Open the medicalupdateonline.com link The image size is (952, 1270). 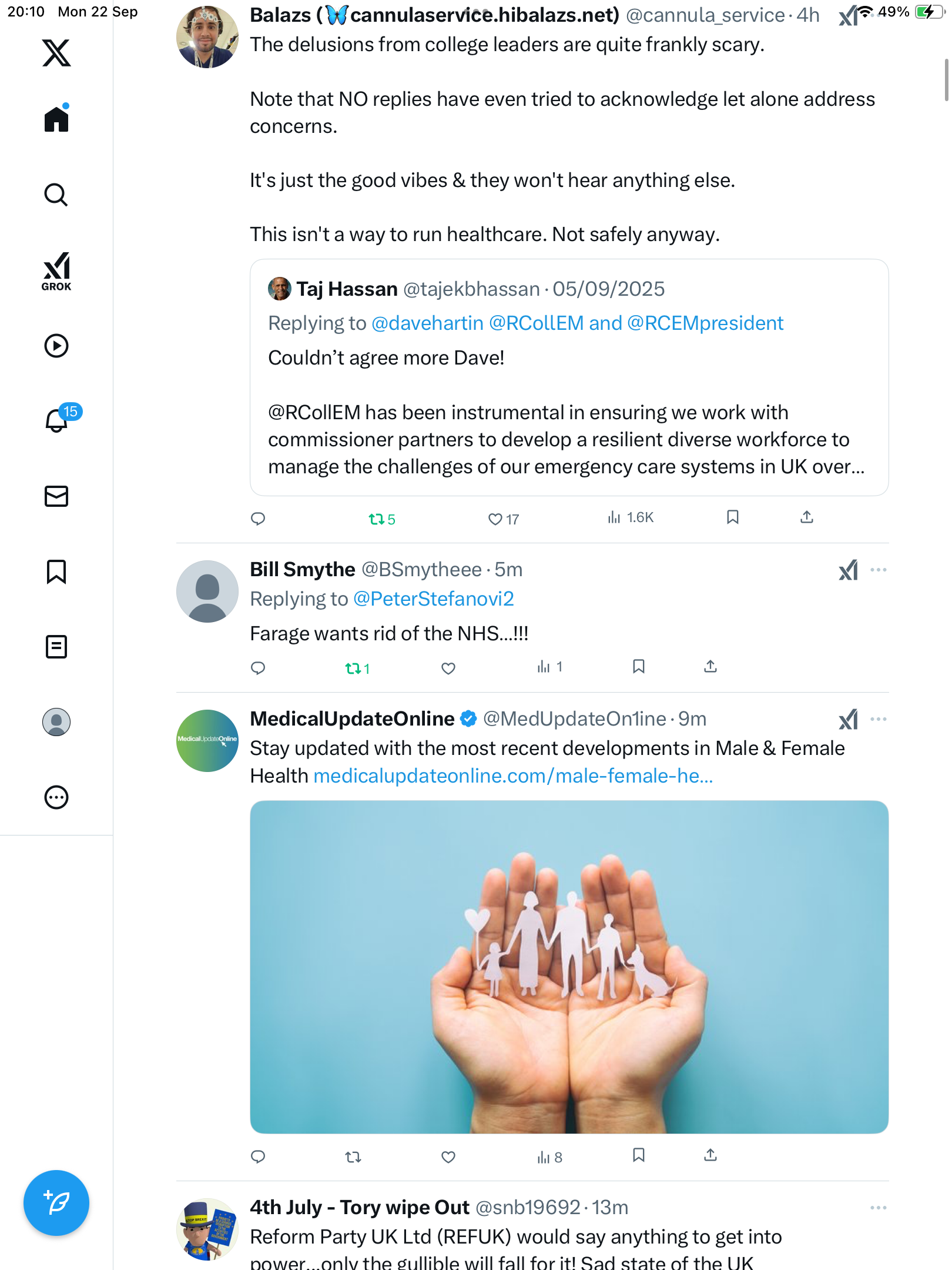[x=513, y=776]
